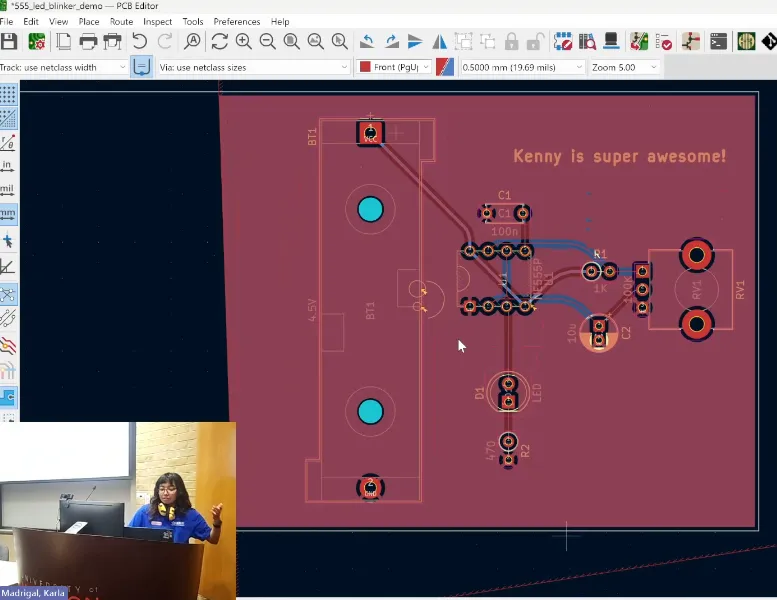This screenshot has height=600, width=777.
Task: Open Board Setup settings icon
Action: pos(36,42)
